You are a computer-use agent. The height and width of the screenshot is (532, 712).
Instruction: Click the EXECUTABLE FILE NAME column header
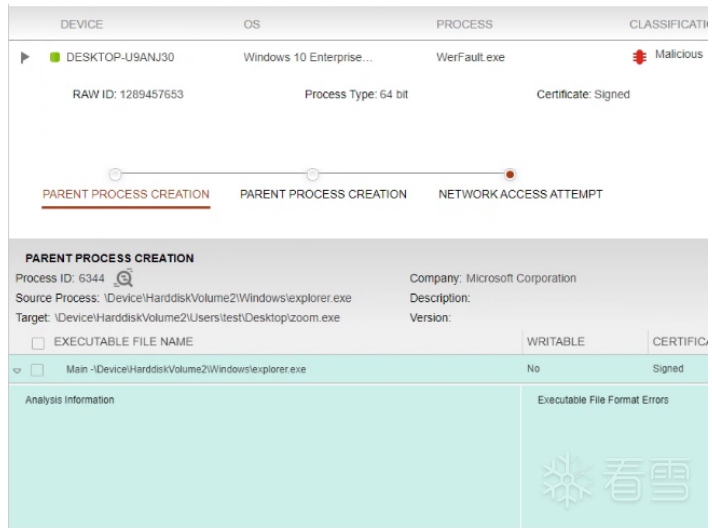pos(124,341)
